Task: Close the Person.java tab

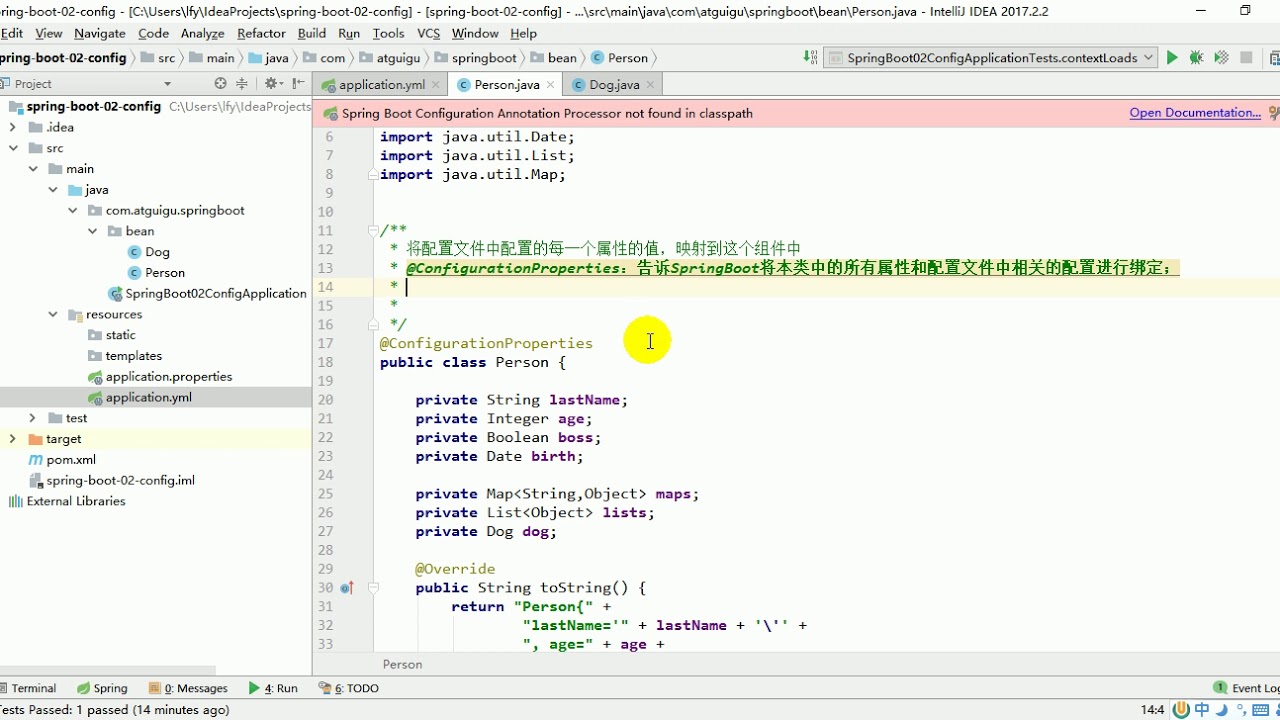Action: pyautogui.click(x=550, y=85)
